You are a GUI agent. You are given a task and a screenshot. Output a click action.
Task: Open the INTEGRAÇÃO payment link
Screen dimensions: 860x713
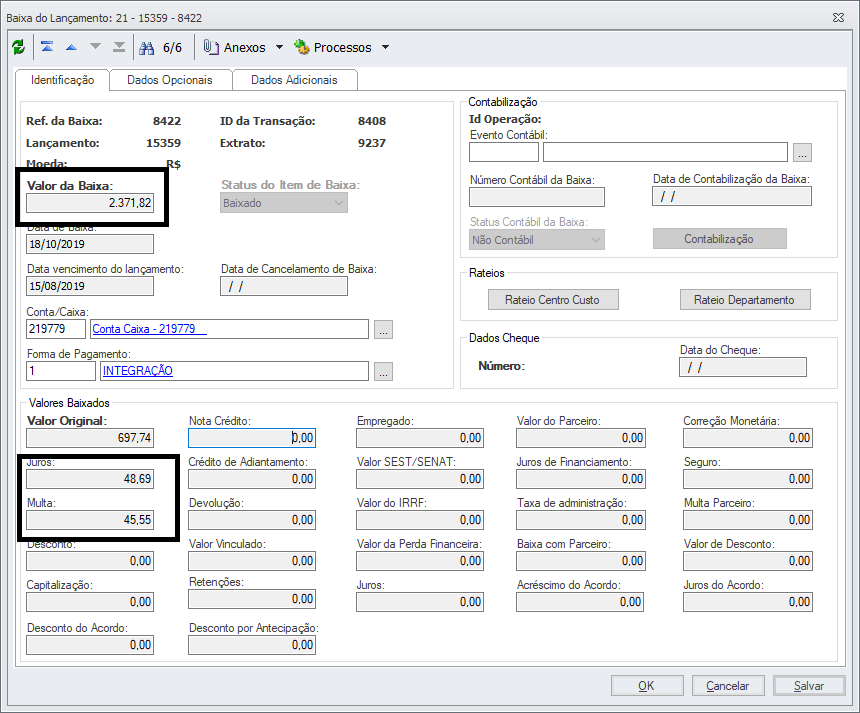pos(138,371)
